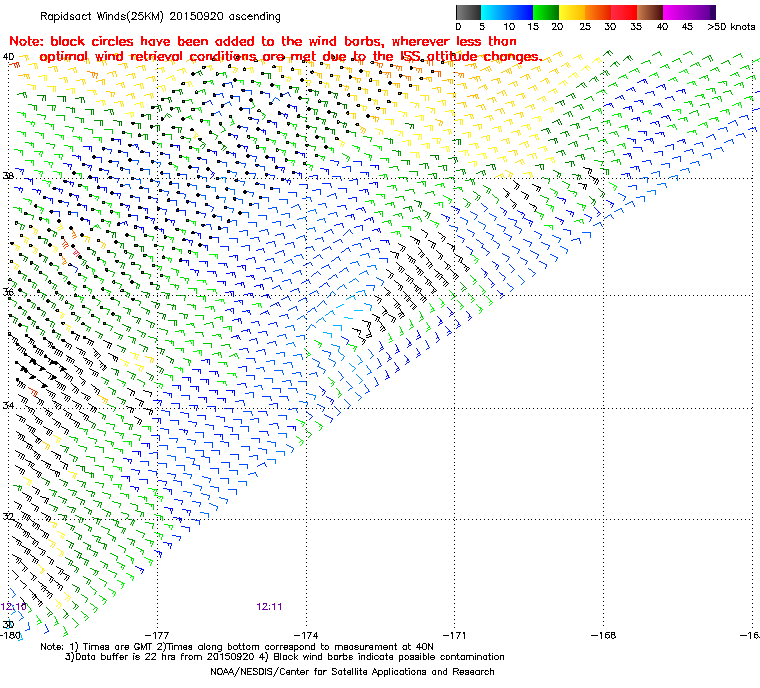Click the red note line starting 'optimal wind retrieval'
The width and height of the screenshot is (760, 688).
point(290,57)
